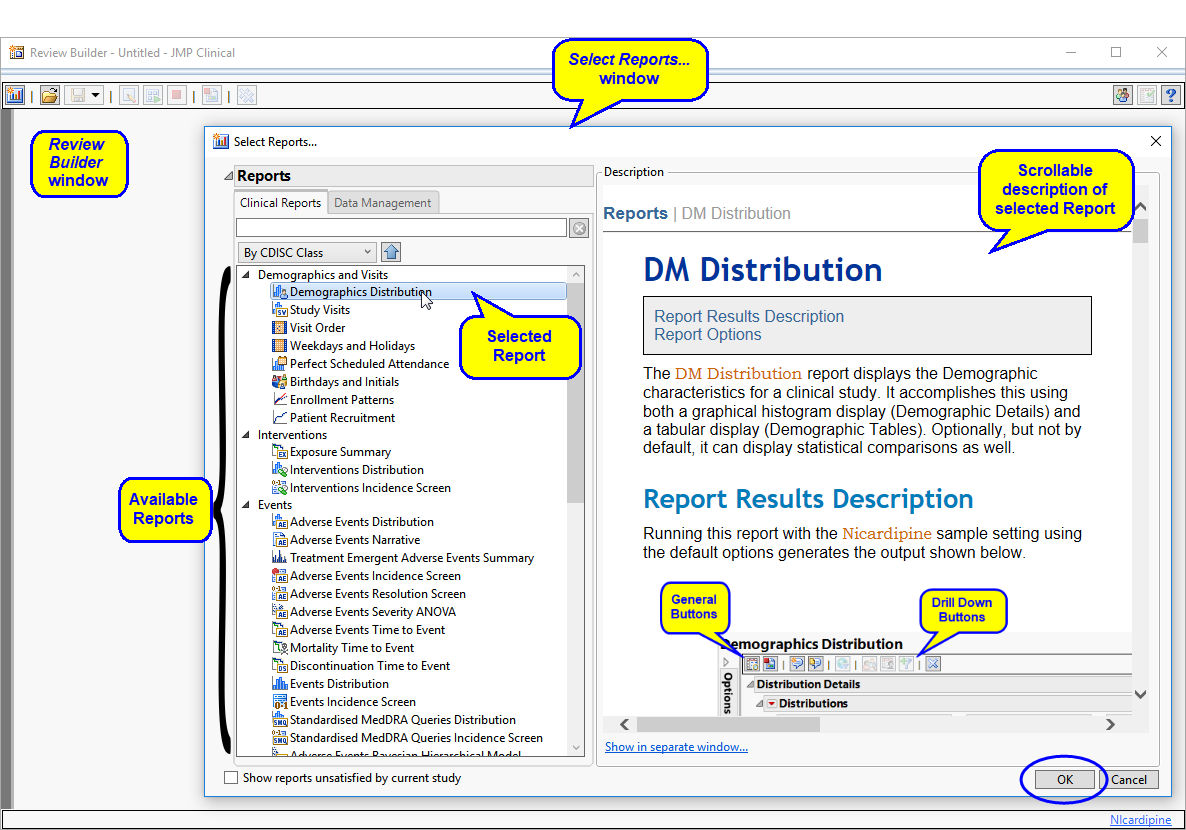Switch to the Clinical Reports tab

(x=280, y=203)
